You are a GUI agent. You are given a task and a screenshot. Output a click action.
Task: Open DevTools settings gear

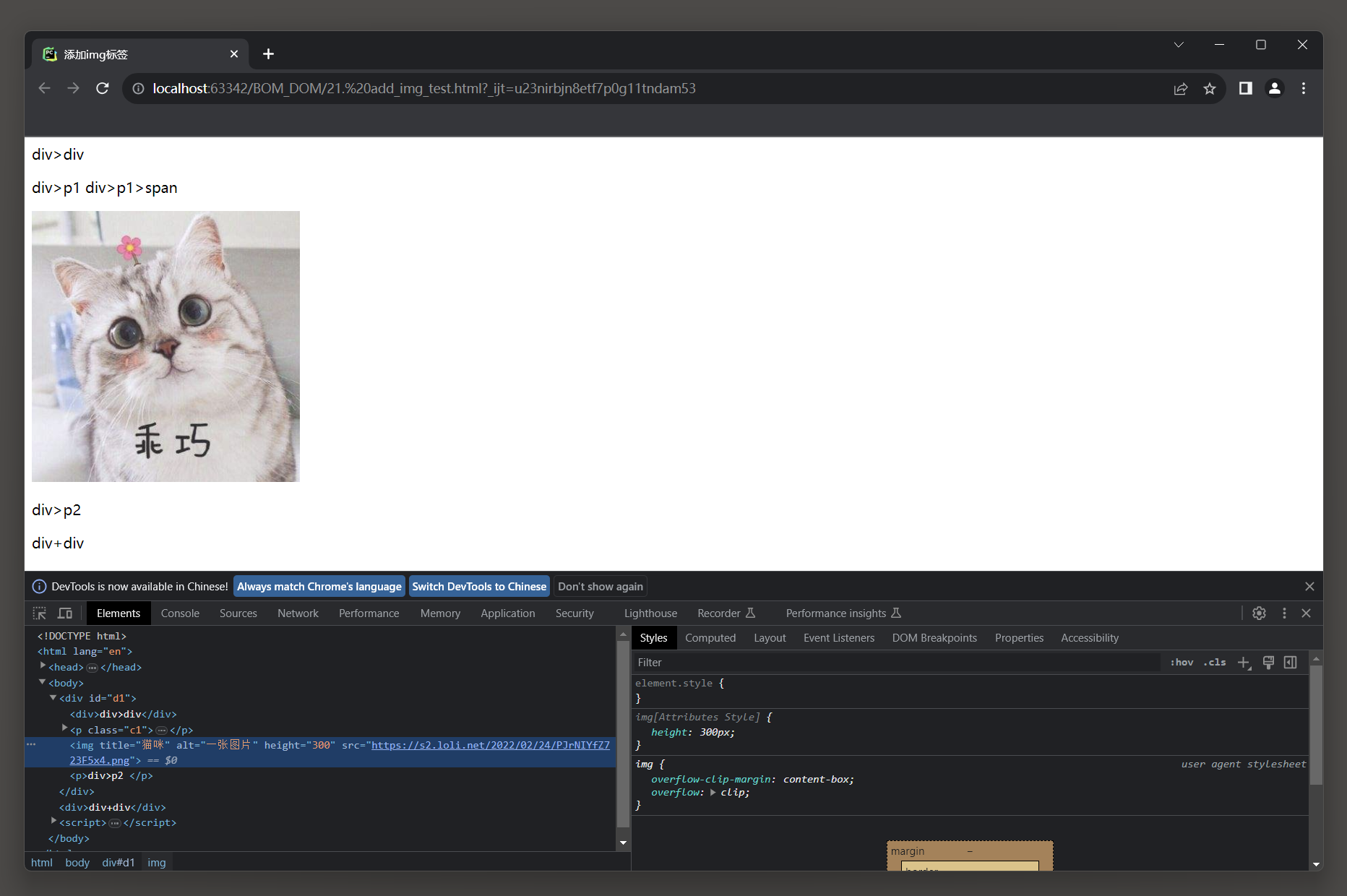pyautogui.click(x=1259, y=613)
